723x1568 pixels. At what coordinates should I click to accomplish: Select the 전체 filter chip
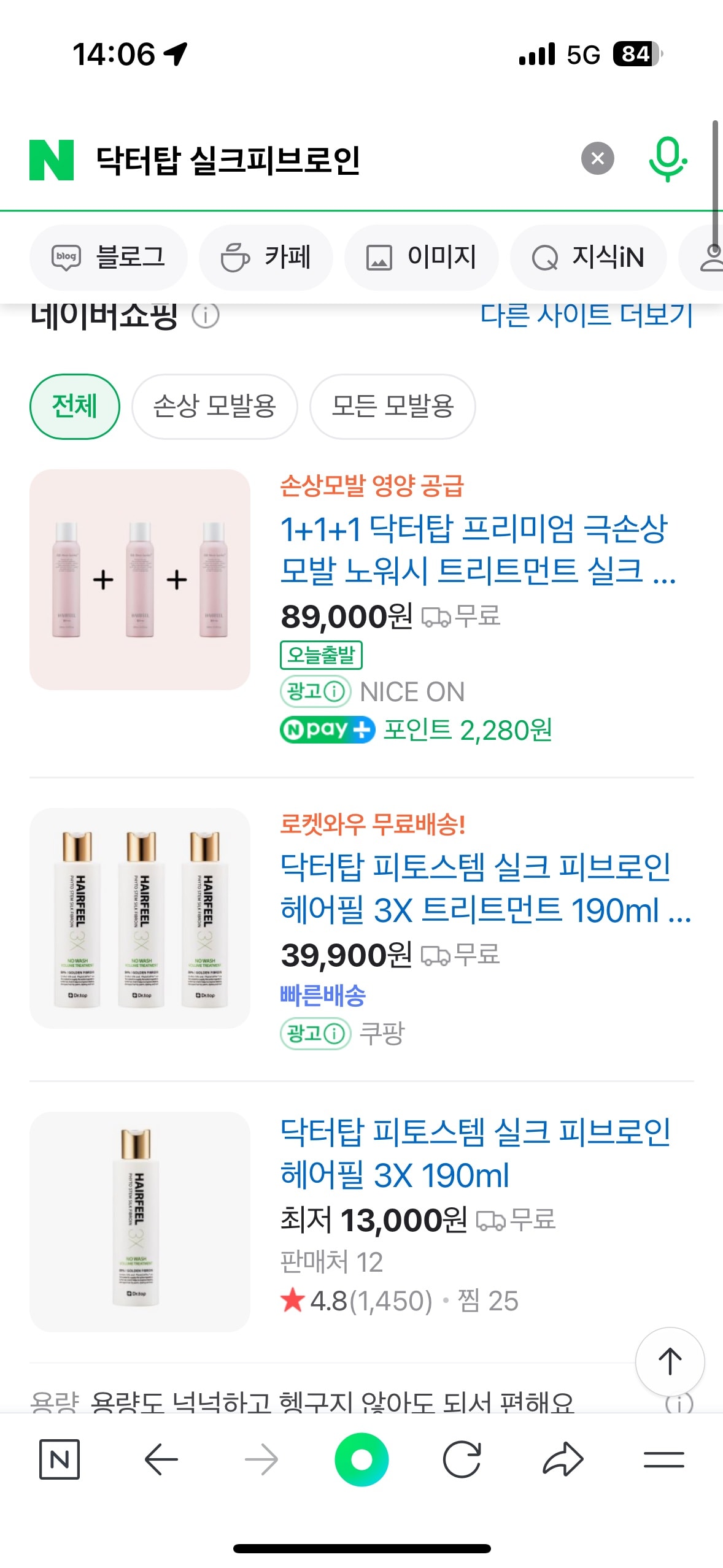point(74,406)
